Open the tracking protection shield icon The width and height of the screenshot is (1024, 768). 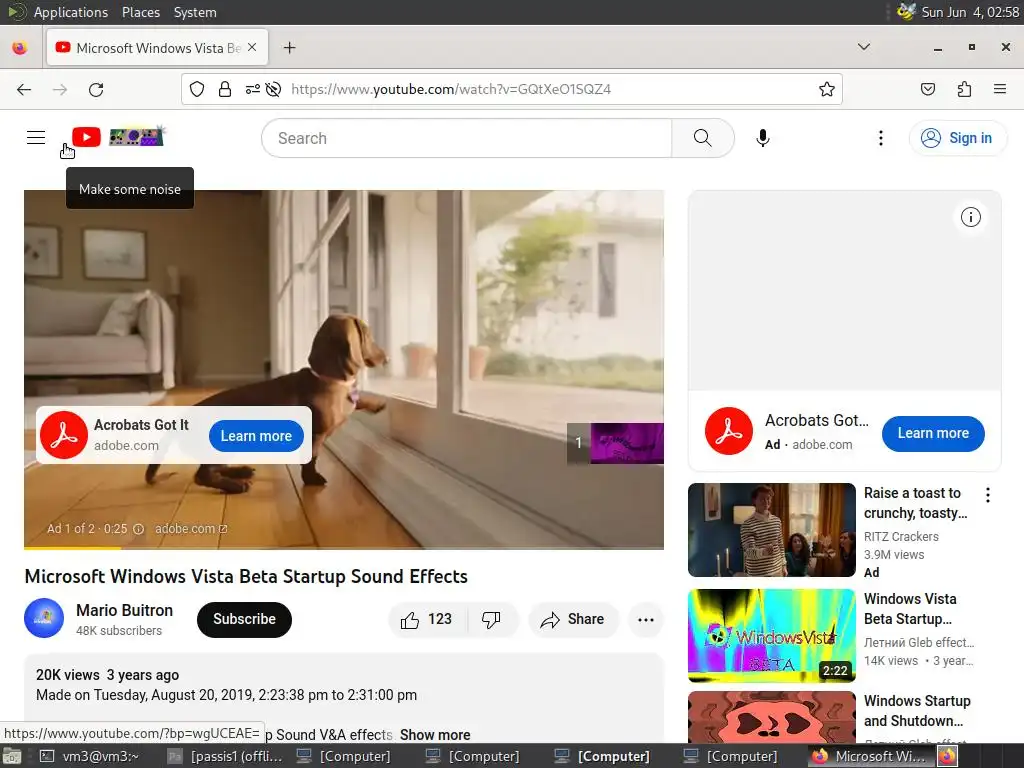pyautogui.click(x=197, y=89)
